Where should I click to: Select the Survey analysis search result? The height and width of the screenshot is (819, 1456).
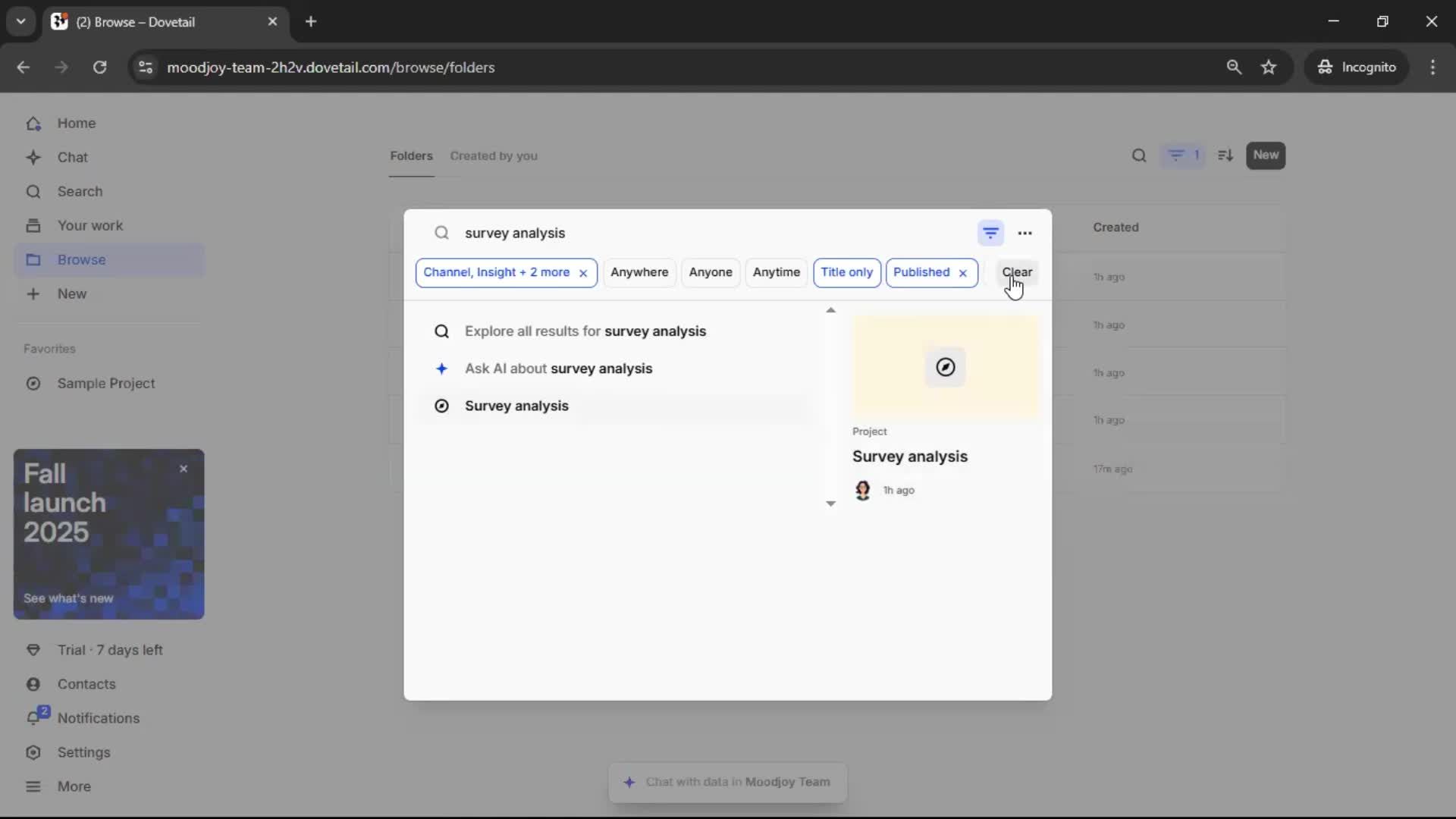point(516,406)
